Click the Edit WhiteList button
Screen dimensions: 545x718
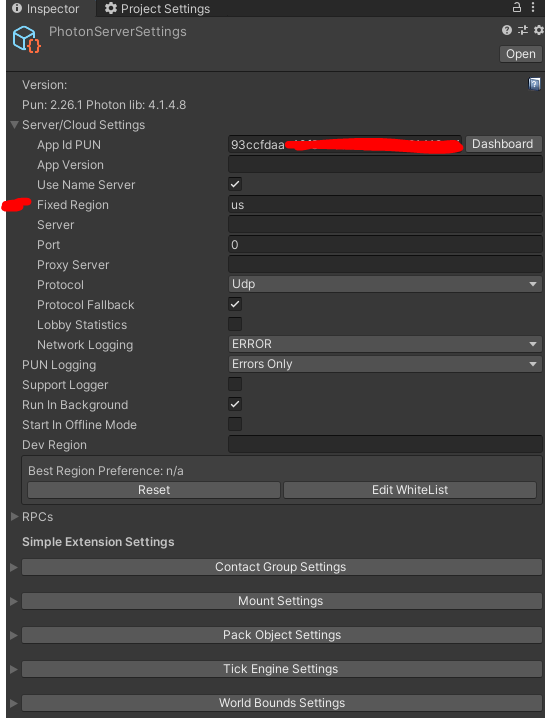pyautogui.click(x=410, y=490)
